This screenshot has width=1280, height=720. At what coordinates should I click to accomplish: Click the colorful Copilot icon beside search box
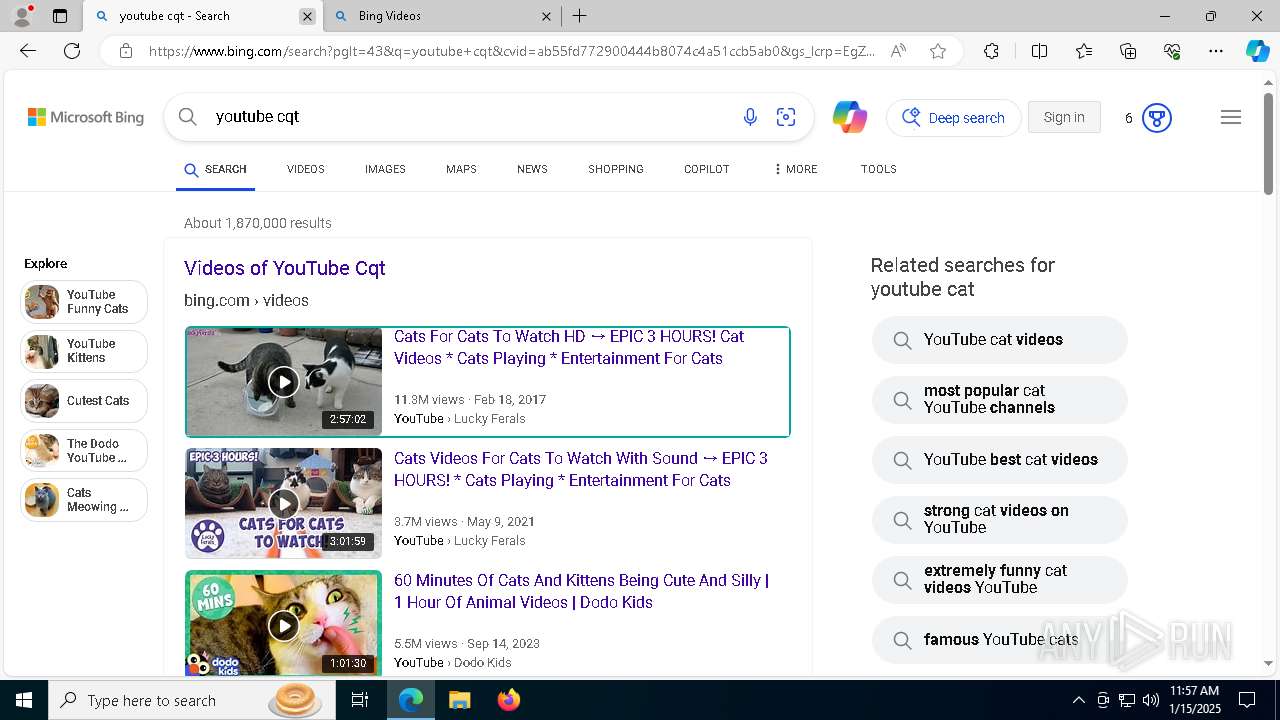click(849, 117)
